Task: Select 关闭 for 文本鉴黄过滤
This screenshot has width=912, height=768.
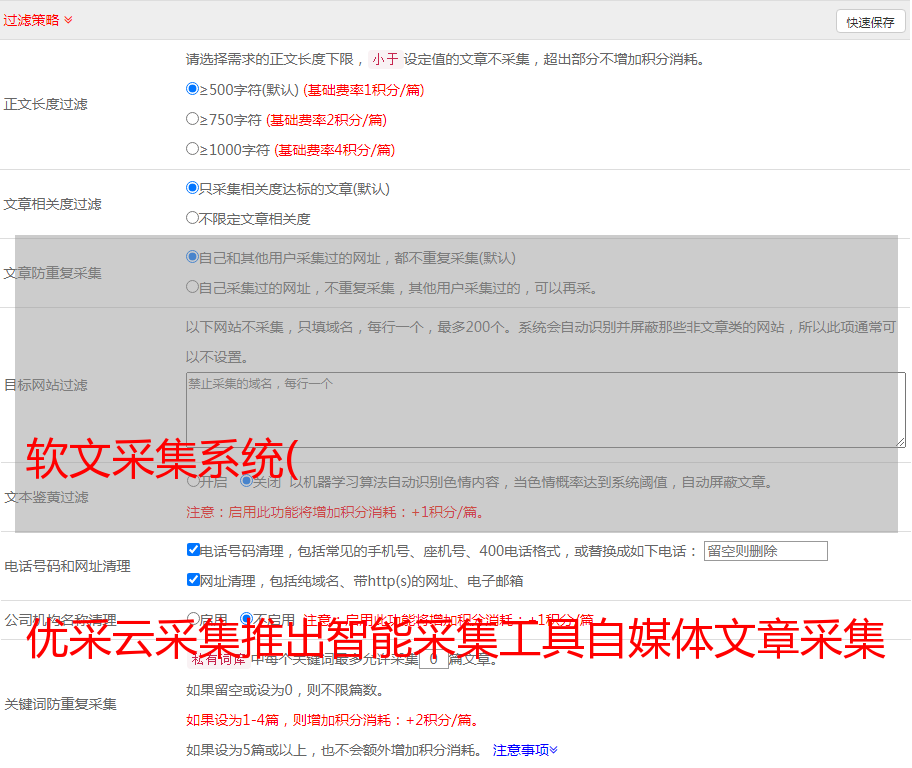Action: pos(247,481)
